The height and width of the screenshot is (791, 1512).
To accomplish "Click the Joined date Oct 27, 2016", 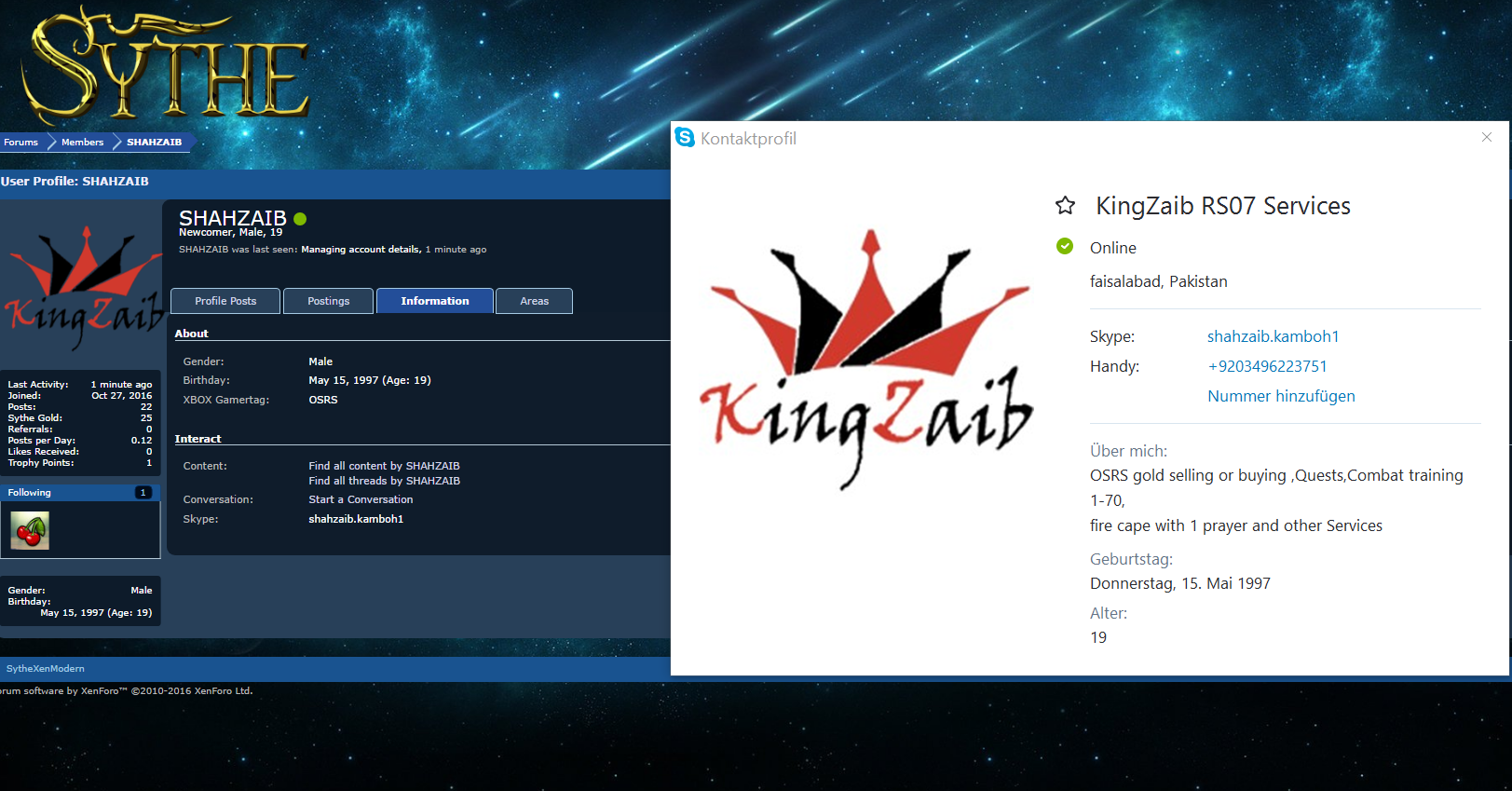I will pos(121,396).
